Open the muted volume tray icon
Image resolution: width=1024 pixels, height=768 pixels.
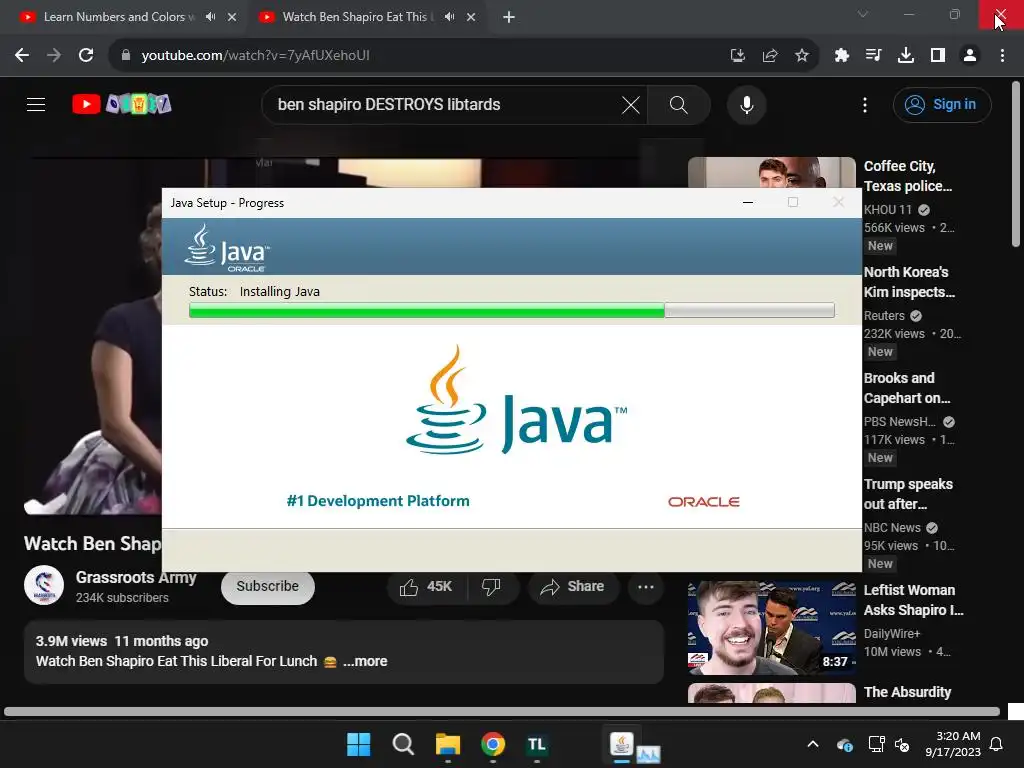902,744
